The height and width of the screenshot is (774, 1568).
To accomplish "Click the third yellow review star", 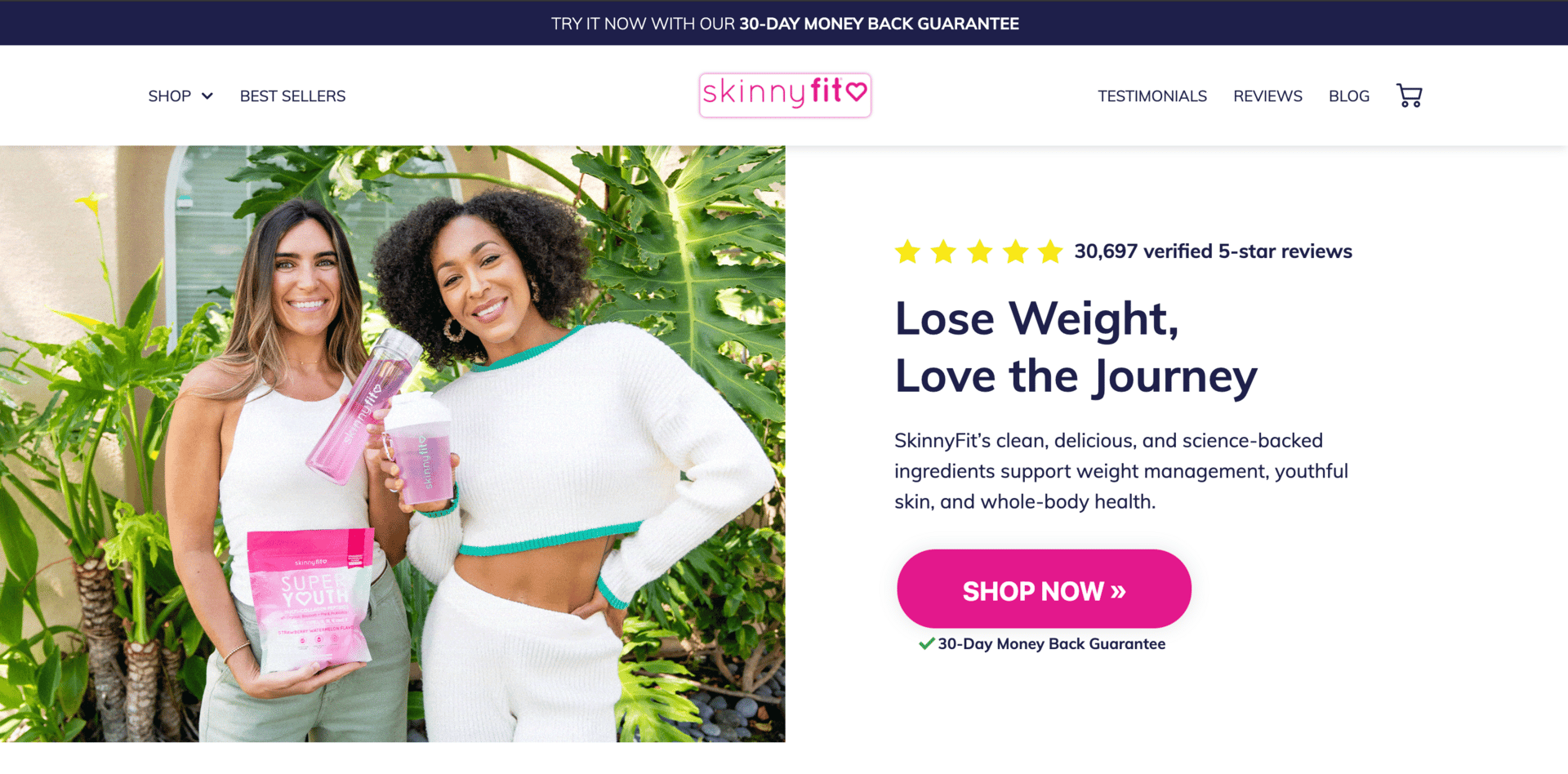I will tap(979, 251).
